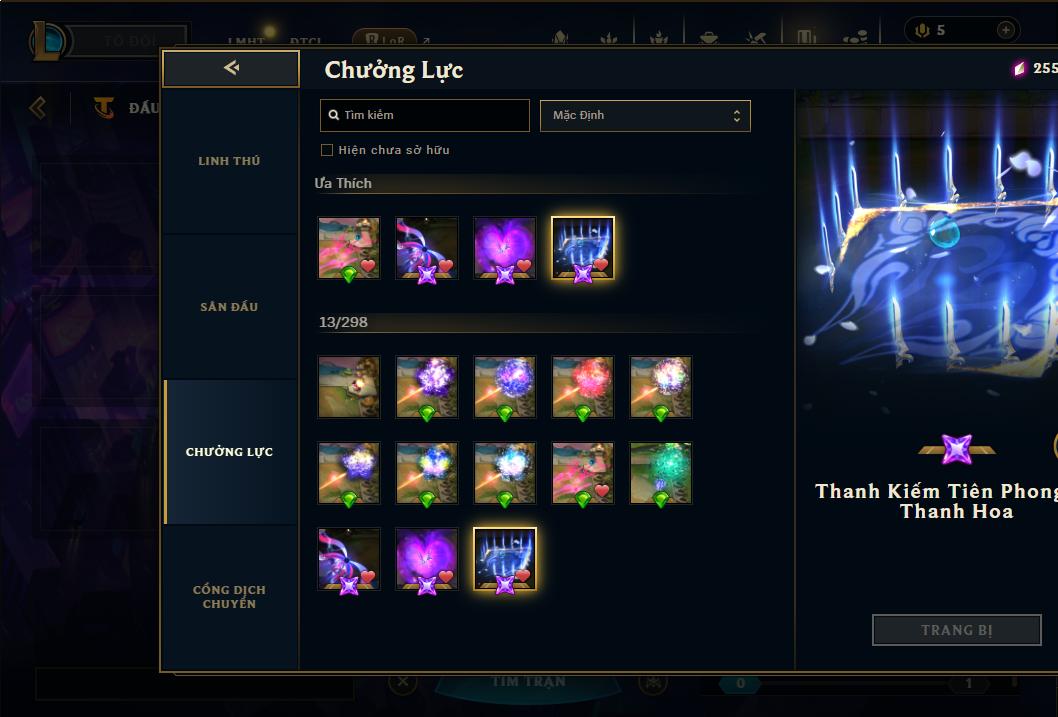
Task: Click the plus icon next to 5
Action: pos(1005,30)
